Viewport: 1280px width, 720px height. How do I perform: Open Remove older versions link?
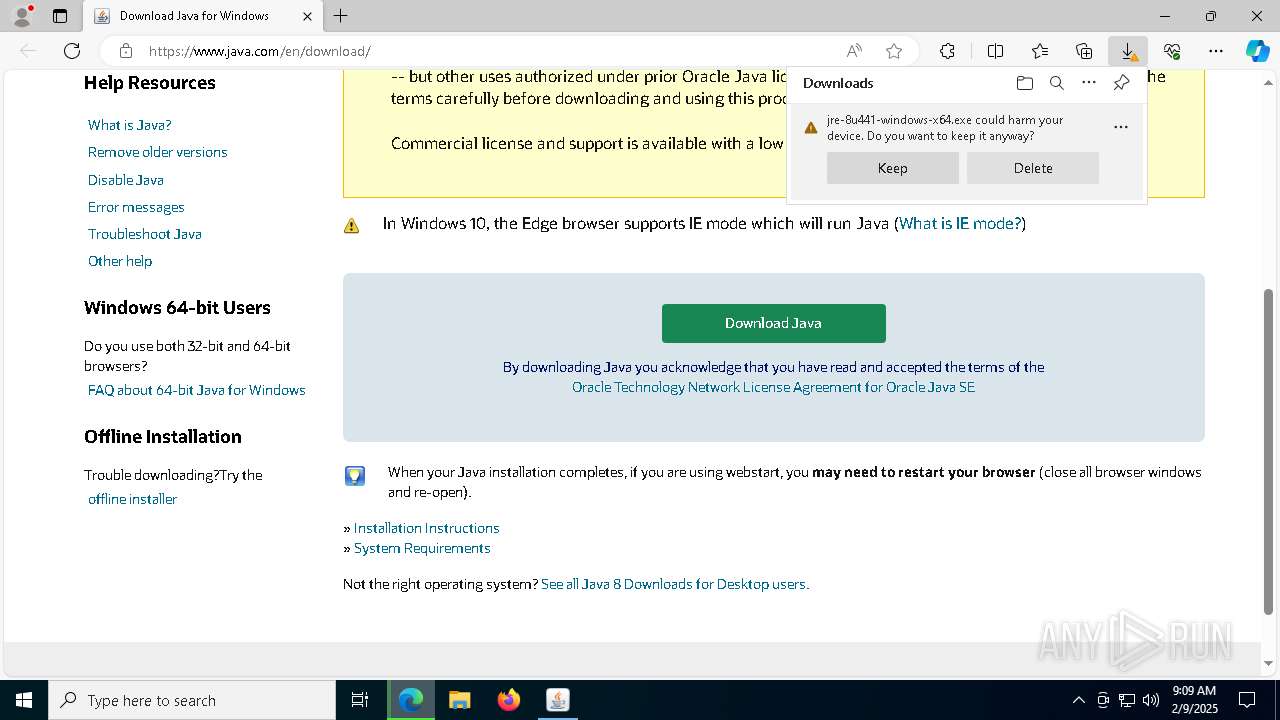[158, 152]
